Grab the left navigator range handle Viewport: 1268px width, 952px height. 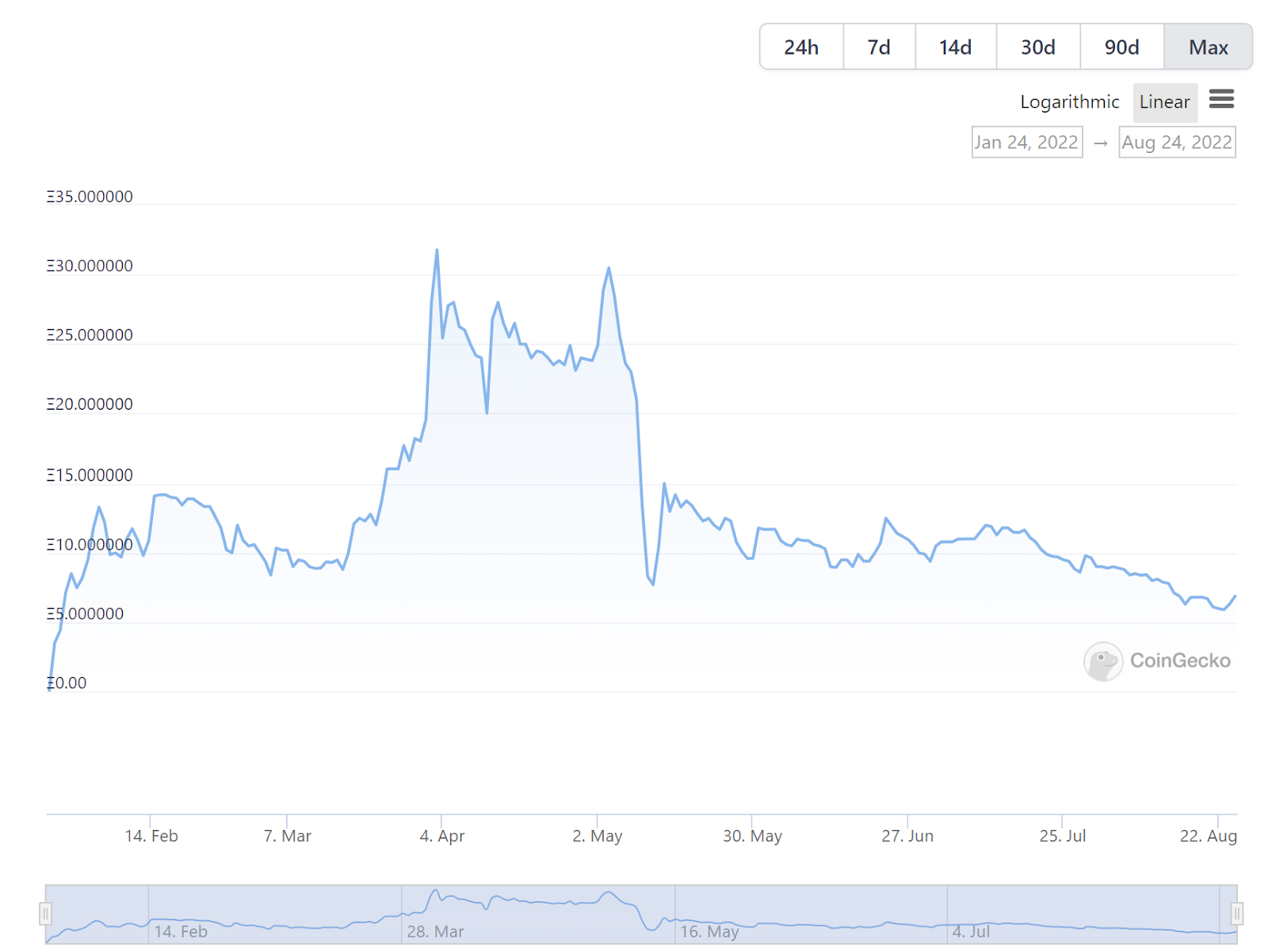tap(46, 914)
